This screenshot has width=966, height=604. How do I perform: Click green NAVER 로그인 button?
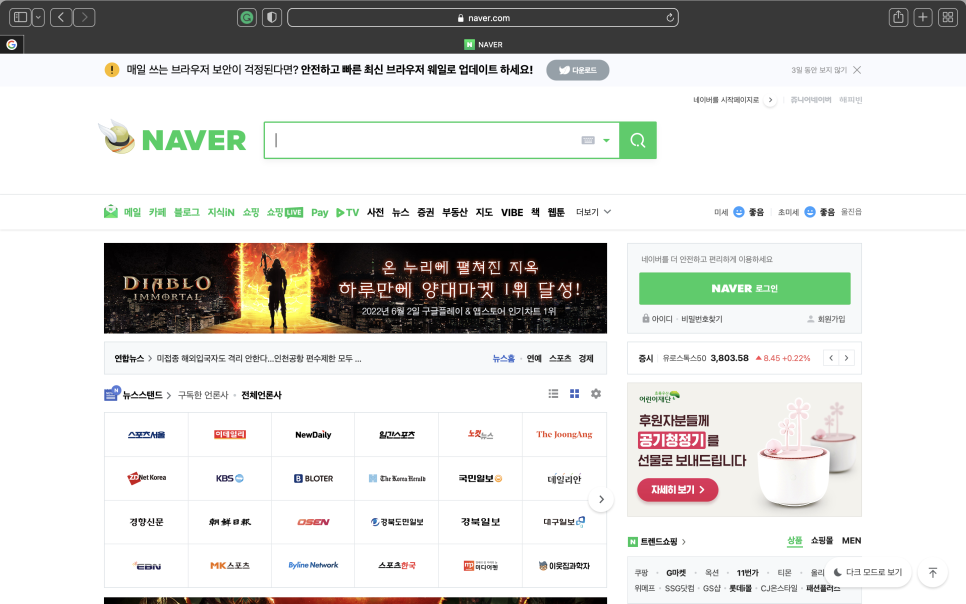click(745, 288)
